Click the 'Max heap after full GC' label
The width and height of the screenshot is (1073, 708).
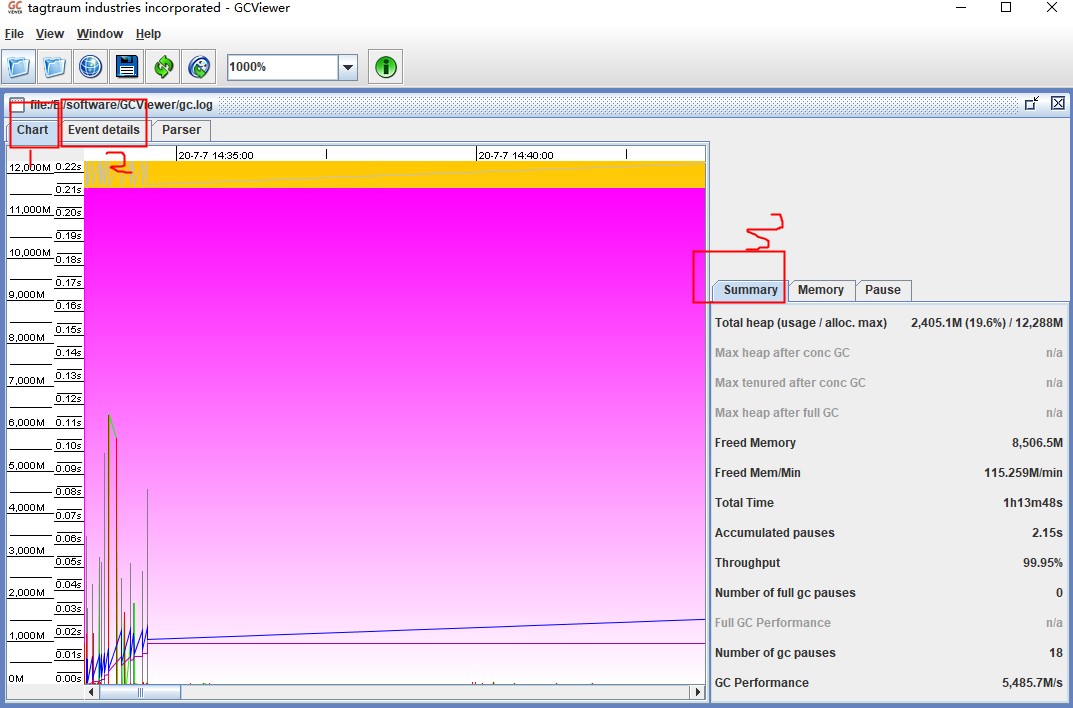tap(777, 413)
